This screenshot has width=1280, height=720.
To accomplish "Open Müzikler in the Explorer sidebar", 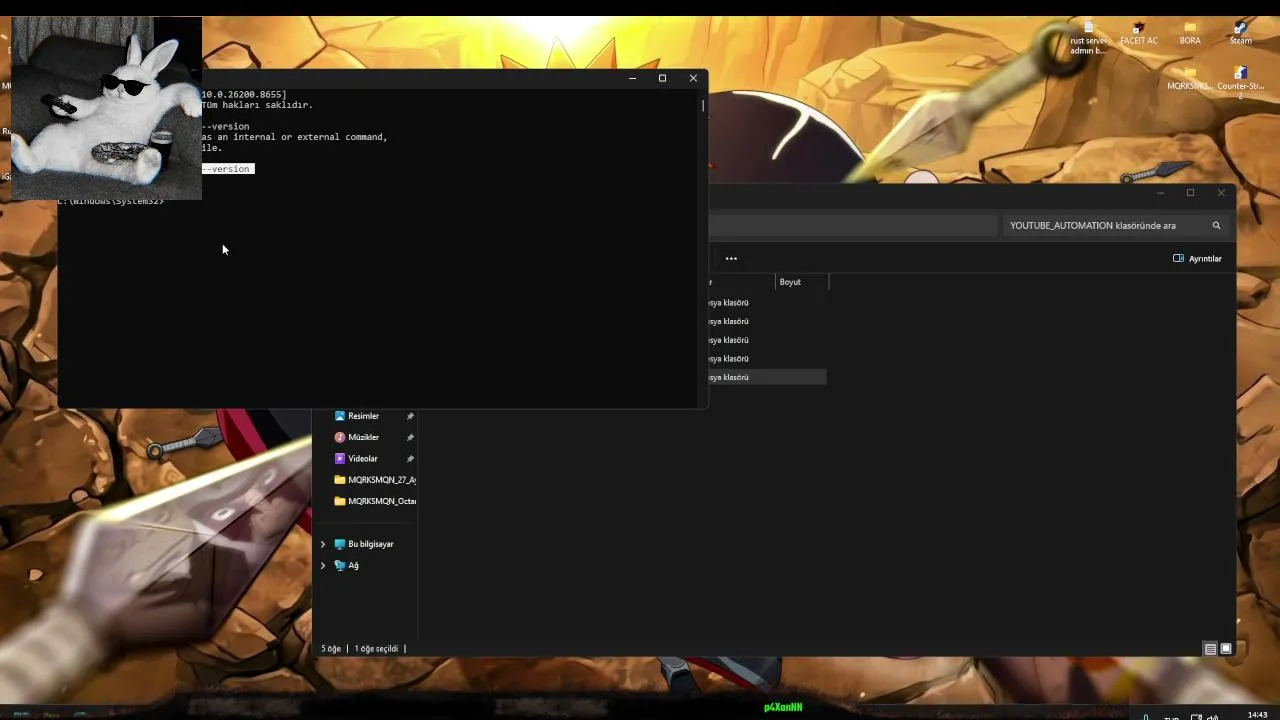I will click(x=363, y=437).
